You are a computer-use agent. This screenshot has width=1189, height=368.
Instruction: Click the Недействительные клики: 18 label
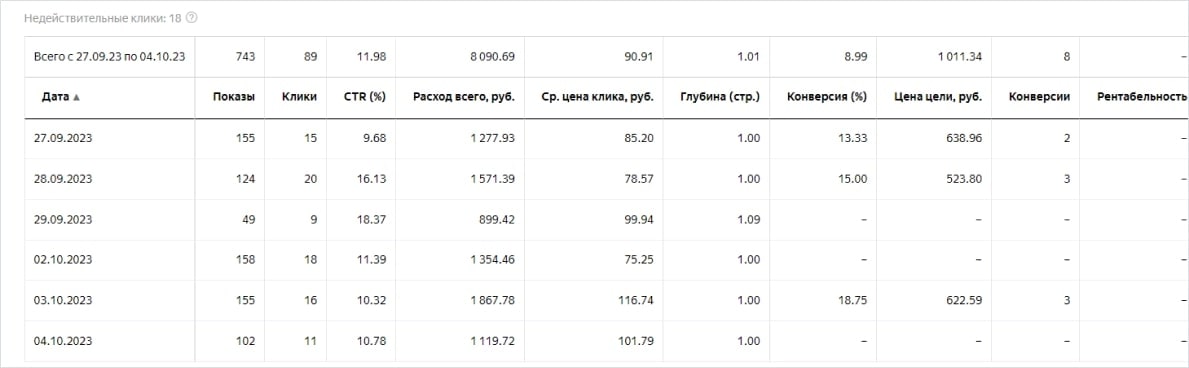(x=102, y=17)
